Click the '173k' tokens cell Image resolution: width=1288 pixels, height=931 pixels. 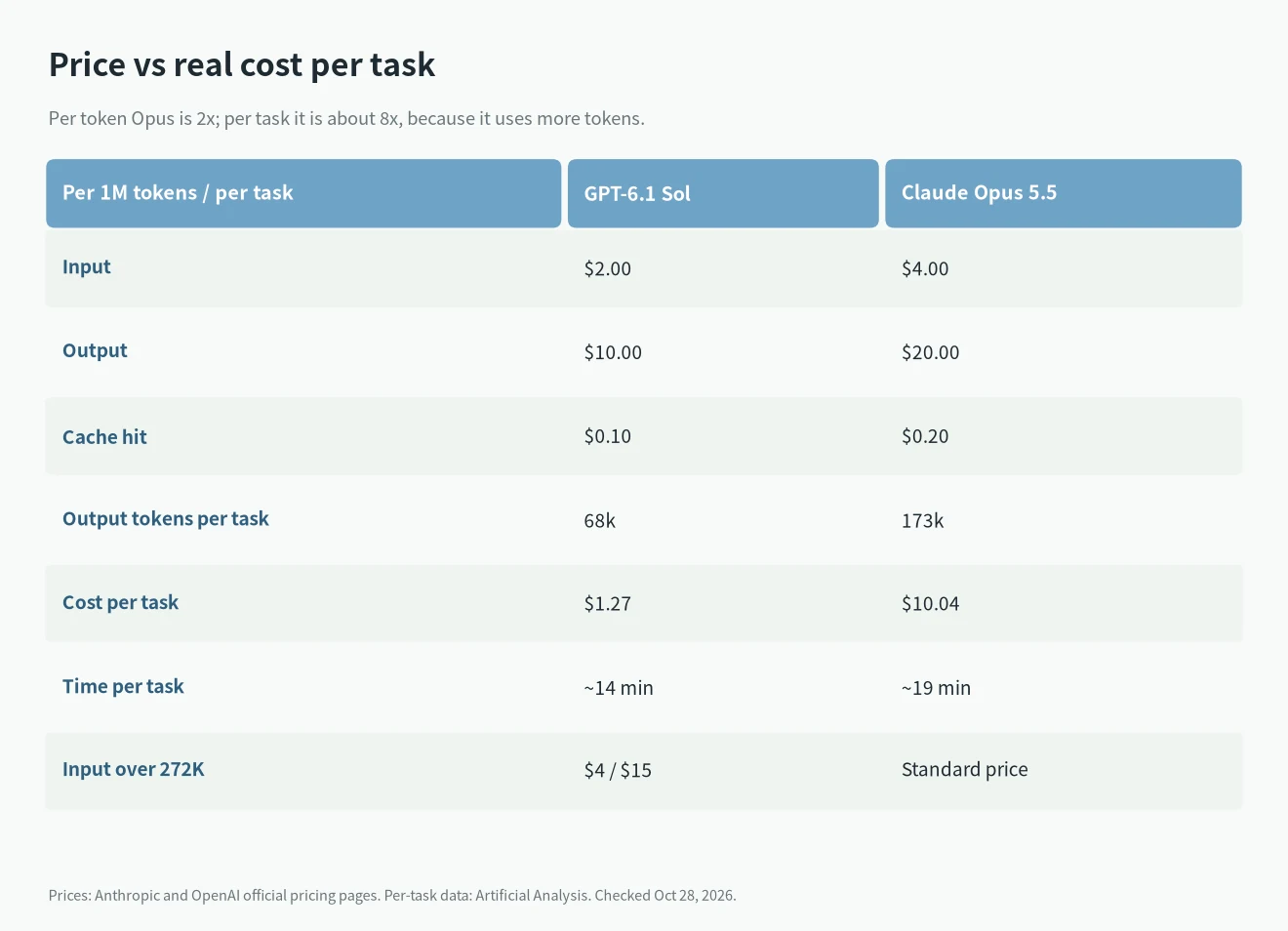pyautogui.click(x=922, y=520)
